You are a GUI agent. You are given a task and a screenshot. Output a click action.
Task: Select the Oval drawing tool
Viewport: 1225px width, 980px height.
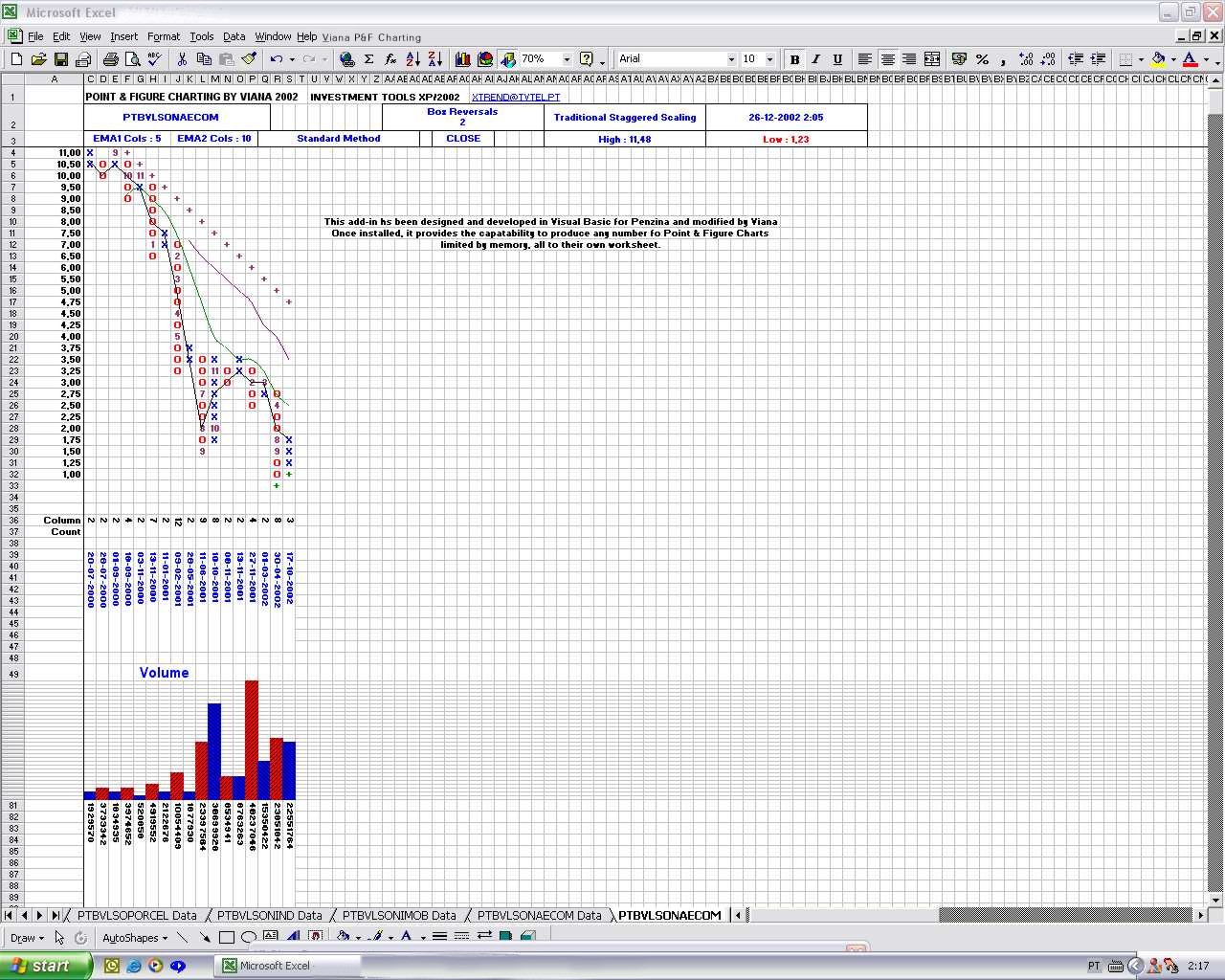(249, 937)
